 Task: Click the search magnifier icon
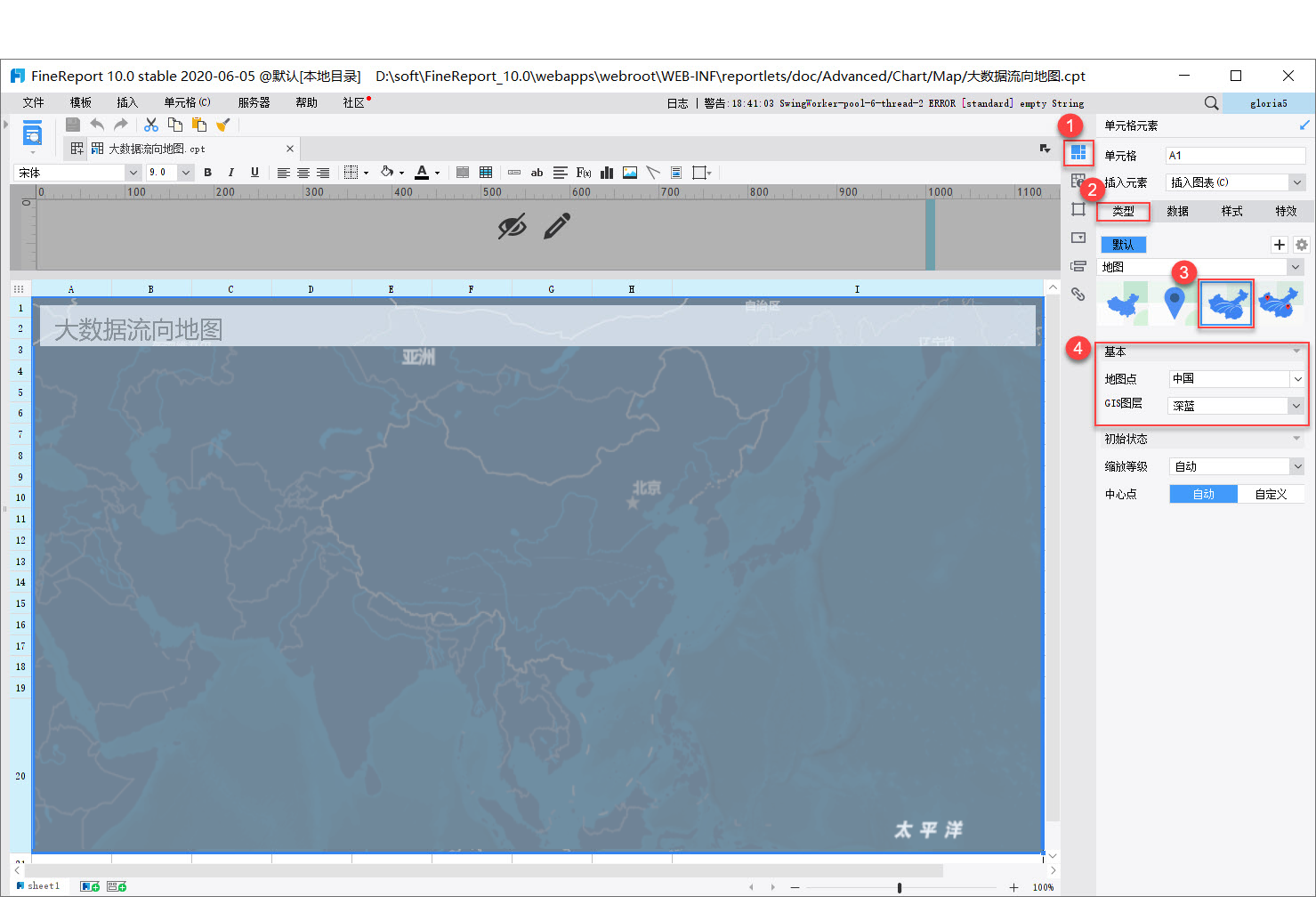1211,103
